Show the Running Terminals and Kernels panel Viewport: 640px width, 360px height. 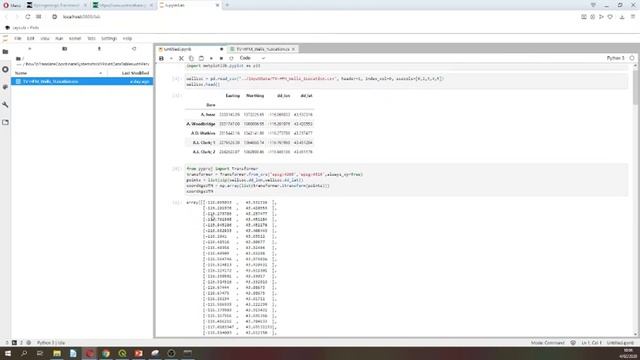pos(5,69)
